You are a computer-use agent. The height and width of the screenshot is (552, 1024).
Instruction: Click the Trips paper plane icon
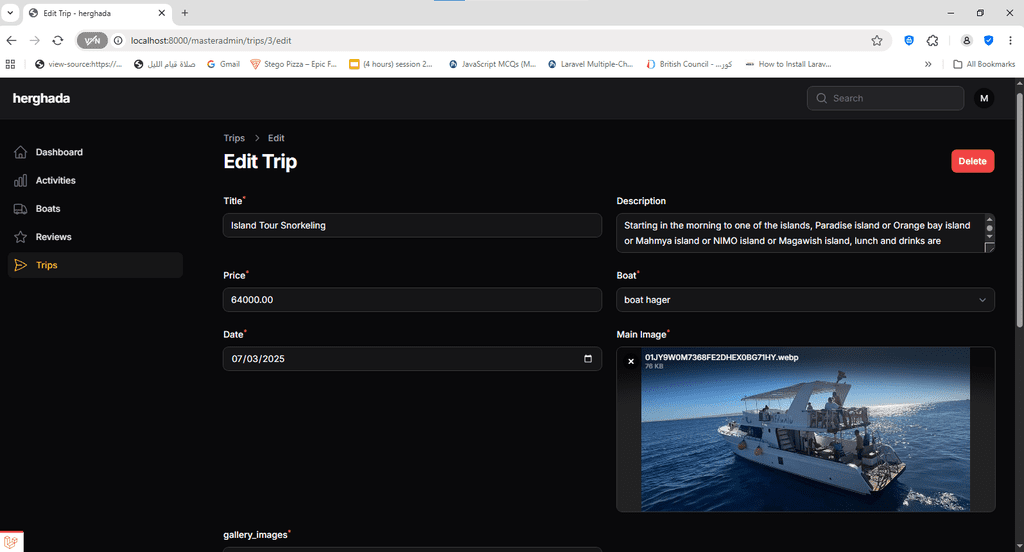coord(20,265)
